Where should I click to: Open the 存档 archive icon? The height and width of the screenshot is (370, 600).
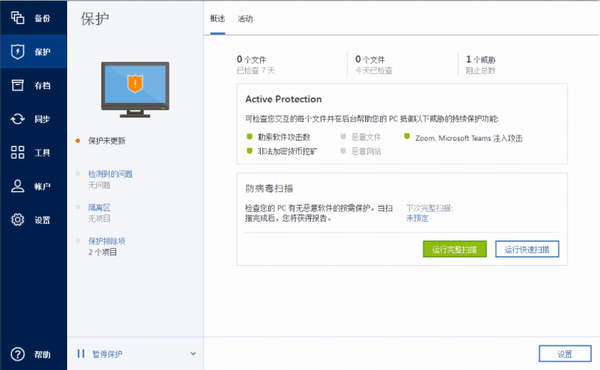[18, 85]
